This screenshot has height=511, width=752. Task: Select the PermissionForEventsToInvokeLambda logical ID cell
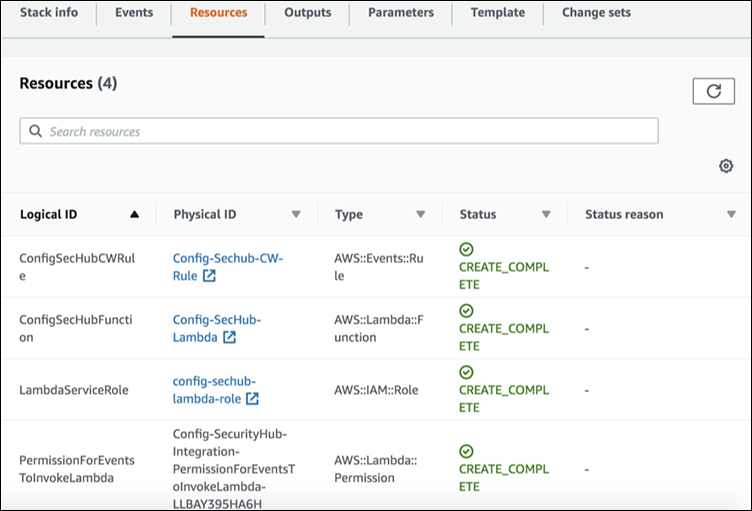pyautogui.click(x=77, y=469)
